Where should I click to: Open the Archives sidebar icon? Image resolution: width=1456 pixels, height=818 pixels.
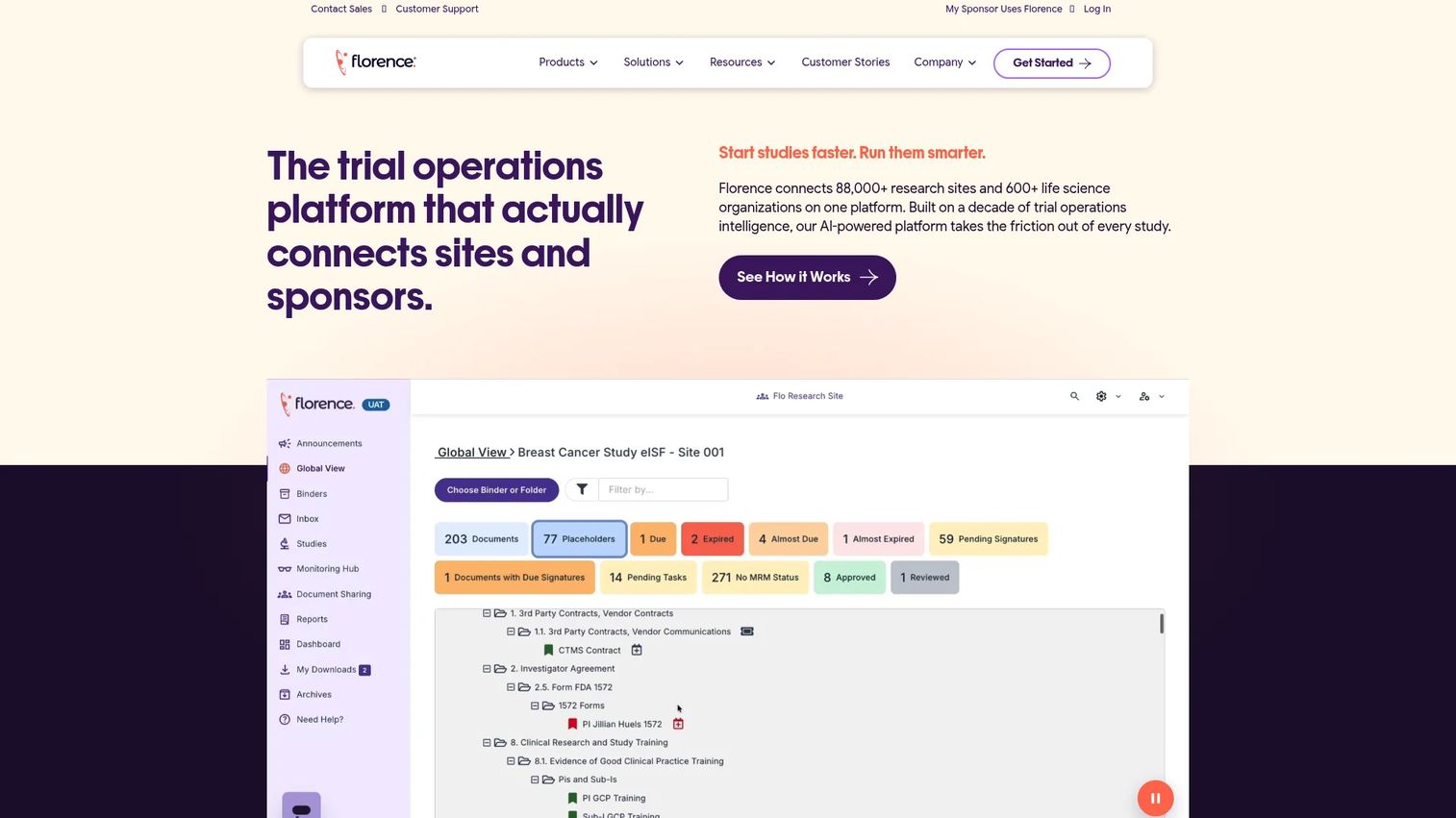(285, 695)
